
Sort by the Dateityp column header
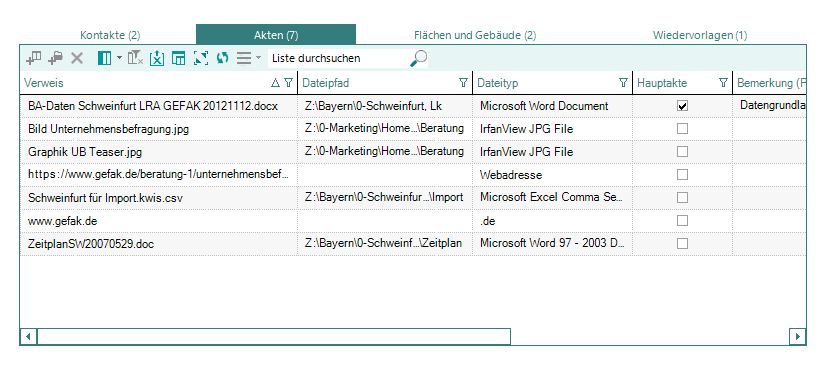point(498,83)
